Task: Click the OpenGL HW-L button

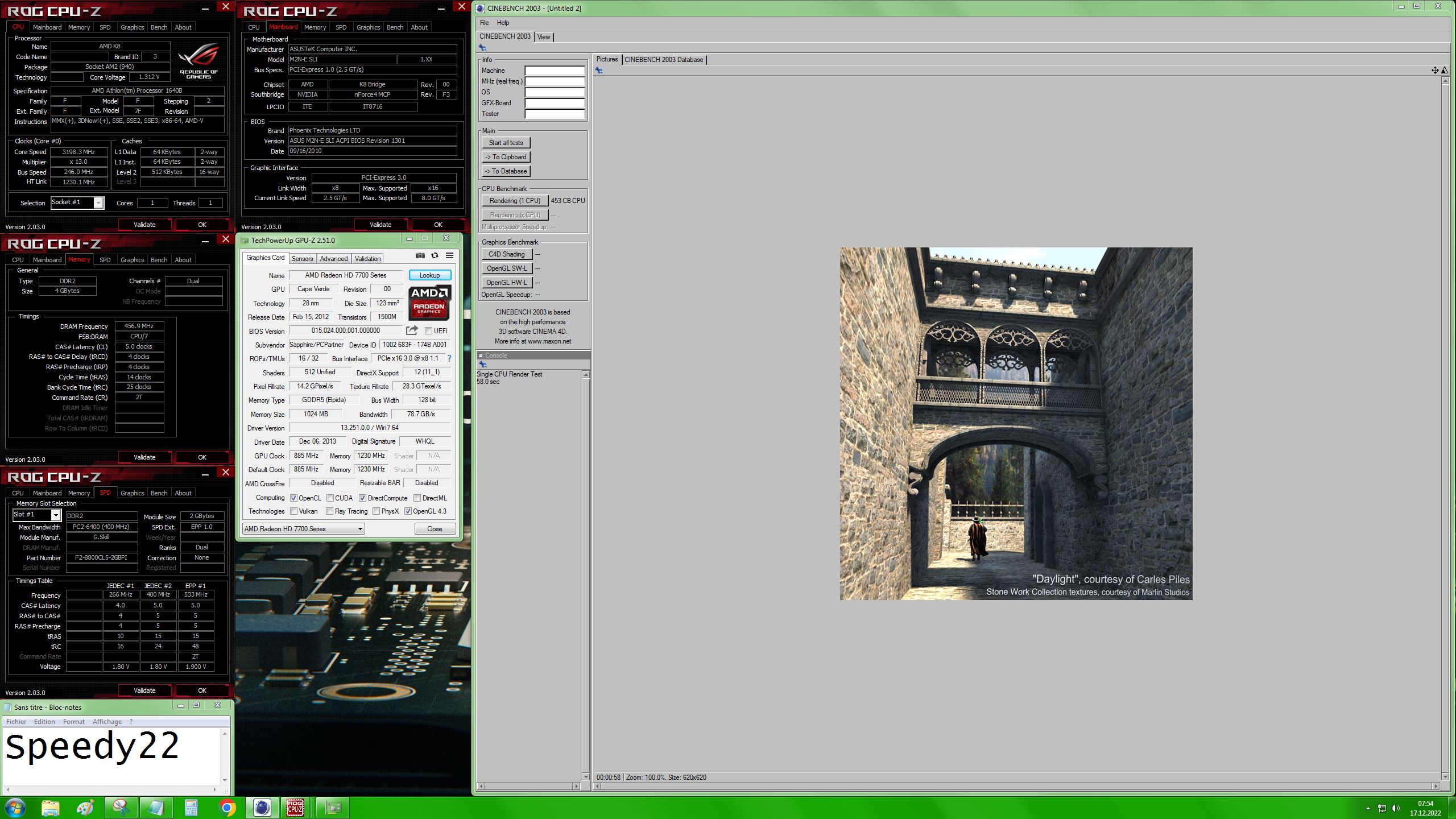Action: coord(506,283)
